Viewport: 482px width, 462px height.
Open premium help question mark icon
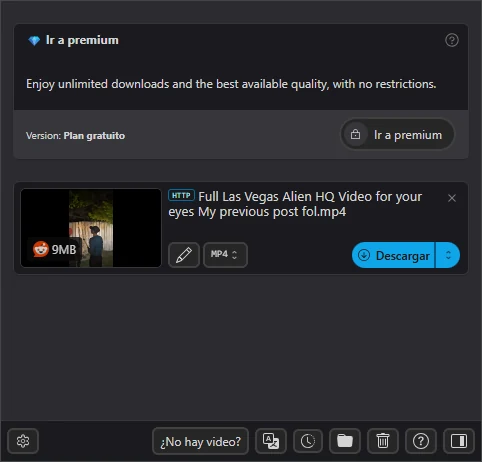(x=452, y=40)
